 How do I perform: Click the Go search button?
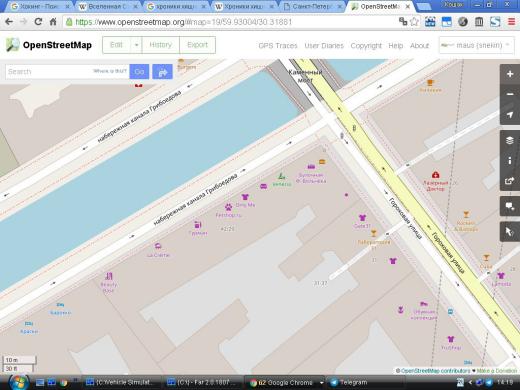coord(139,72)
